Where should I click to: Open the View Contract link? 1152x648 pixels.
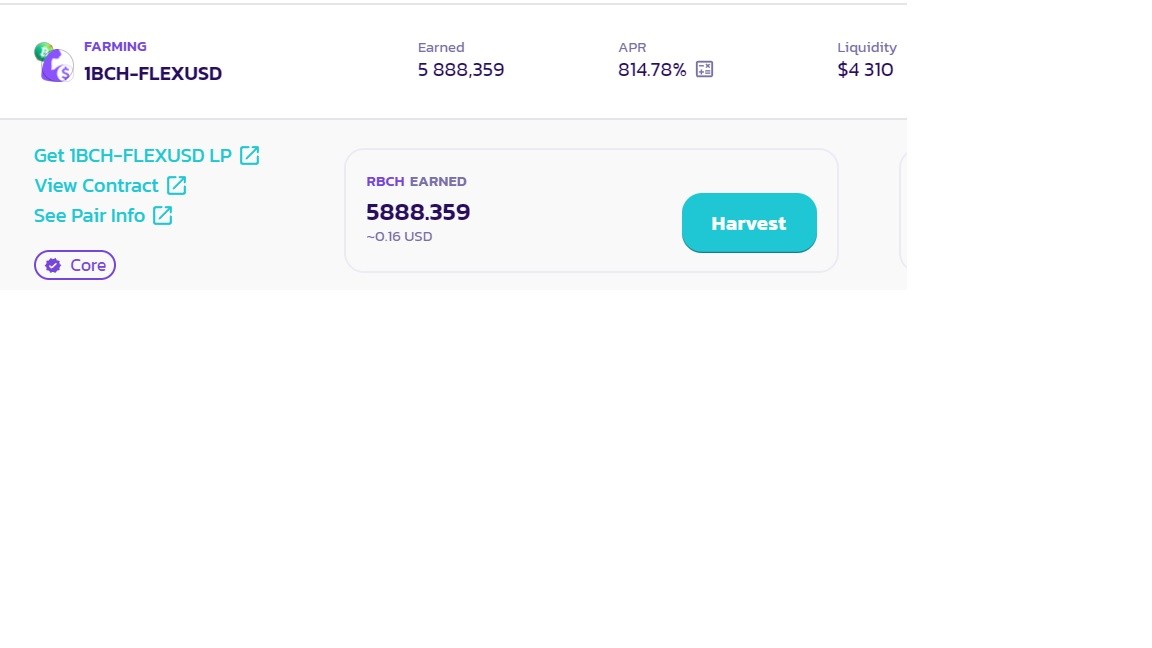pos(96,185)
